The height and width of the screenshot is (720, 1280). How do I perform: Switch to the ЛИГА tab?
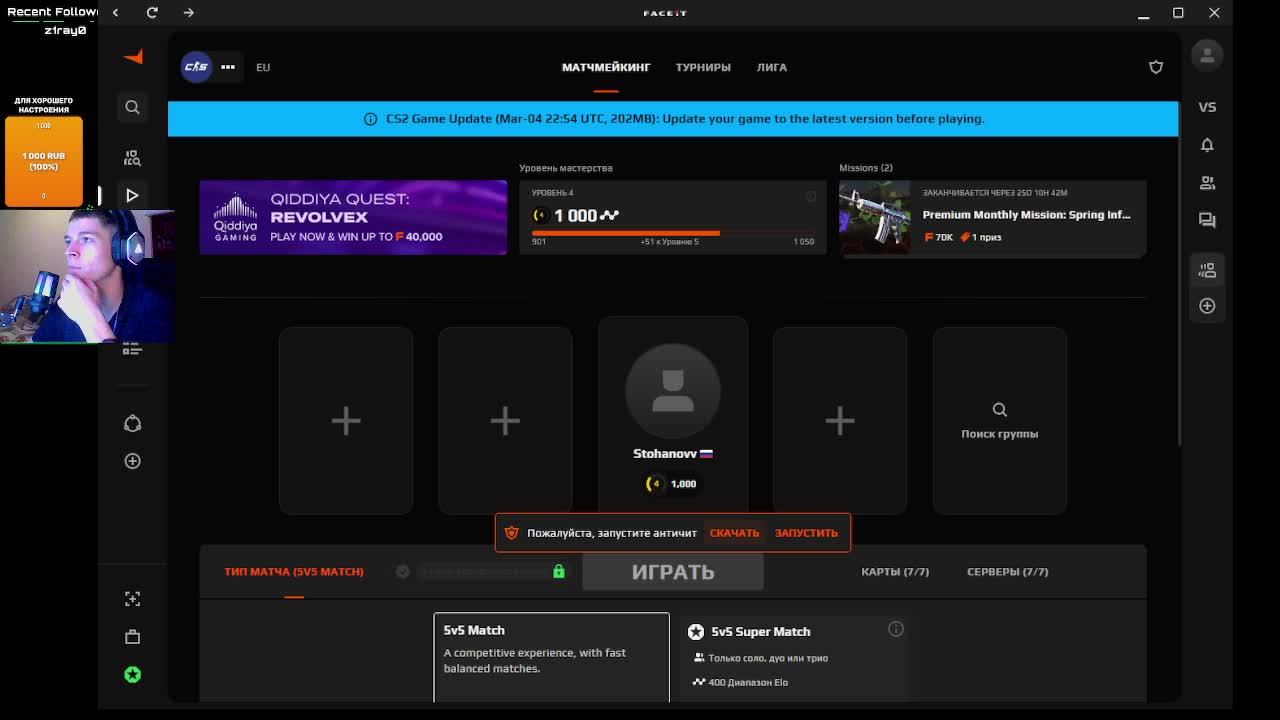772,67
